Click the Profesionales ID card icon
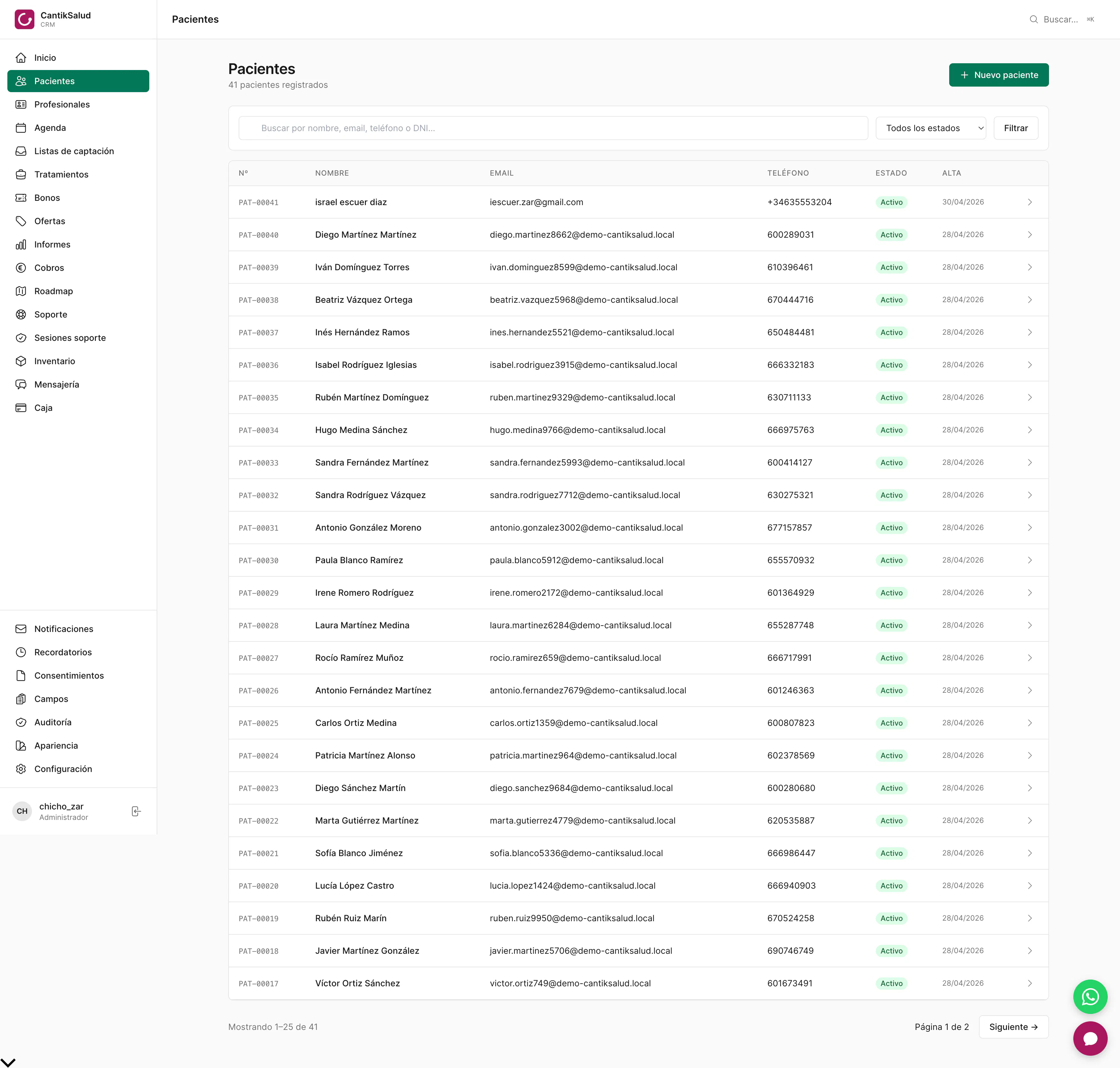The height and width of the screenshot is (1068, 1120). [x=21, y=104]
